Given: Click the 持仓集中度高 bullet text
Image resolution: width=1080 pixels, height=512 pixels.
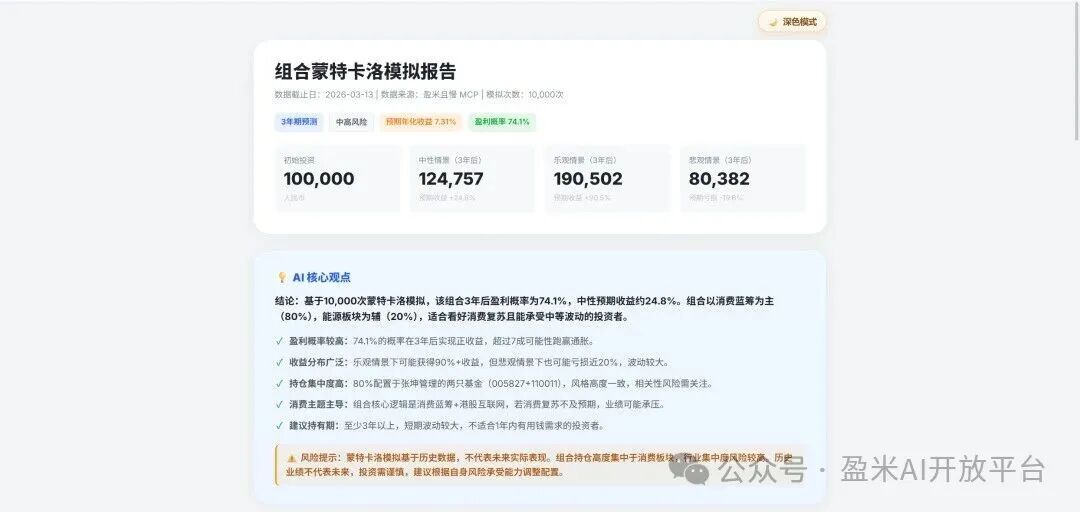Looking at the screenshot, I should [x=501, y=384].
